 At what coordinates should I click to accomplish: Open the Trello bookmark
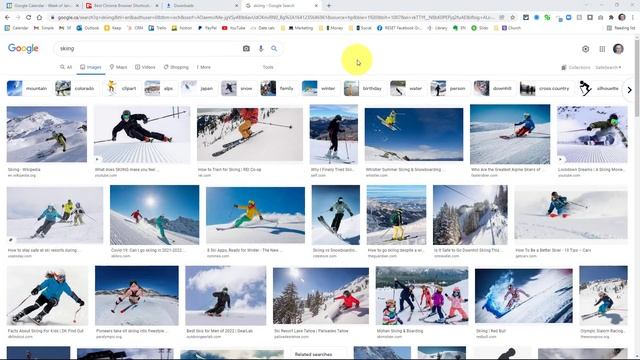pyautogui.click(x=158, y=28)
